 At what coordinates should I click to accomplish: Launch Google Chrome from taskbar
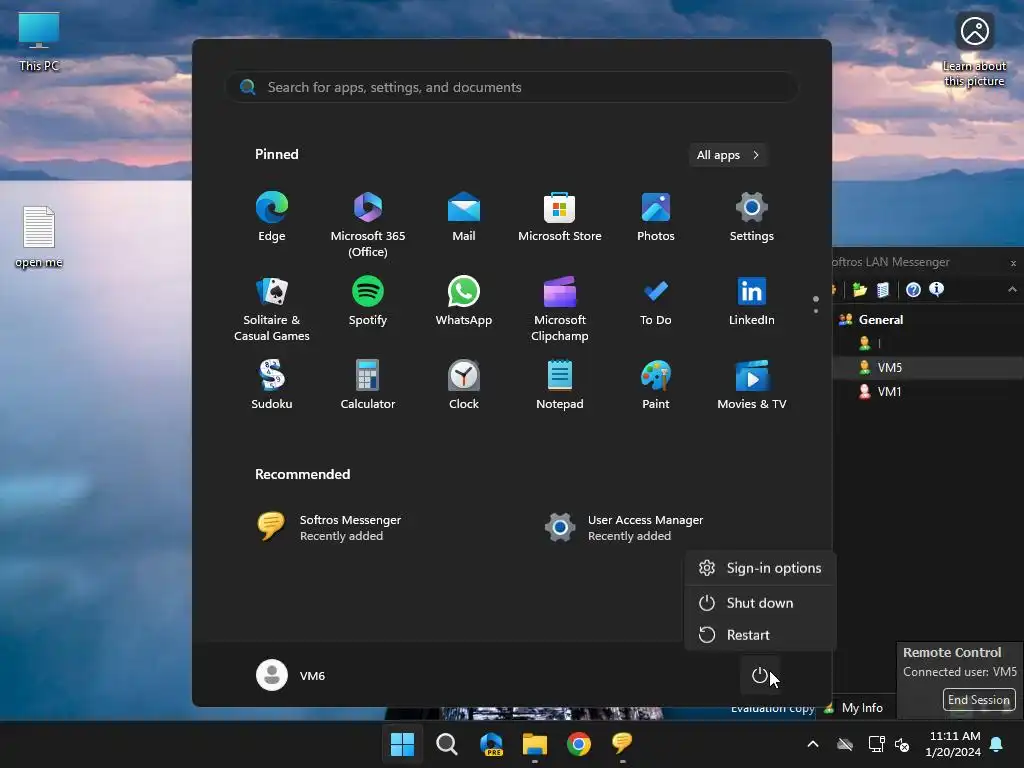tap(579, 744)
